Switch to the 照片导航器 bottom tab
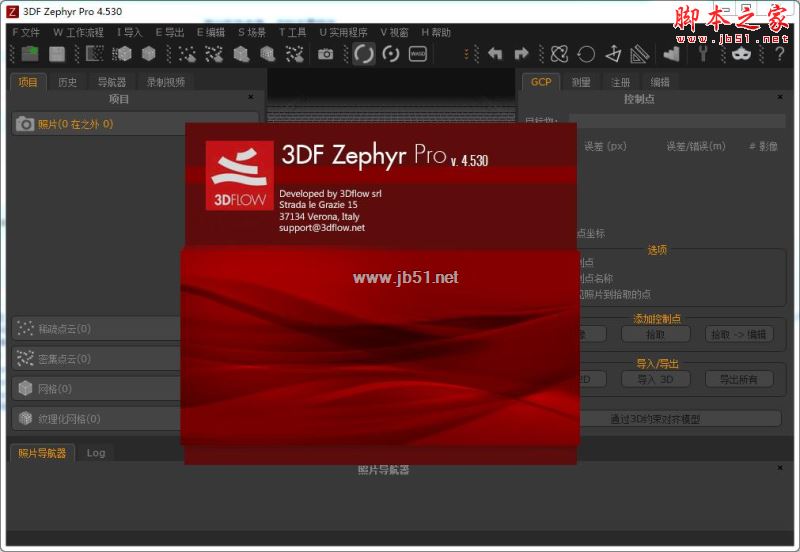 pyautogui.click(x=42, y=453)
